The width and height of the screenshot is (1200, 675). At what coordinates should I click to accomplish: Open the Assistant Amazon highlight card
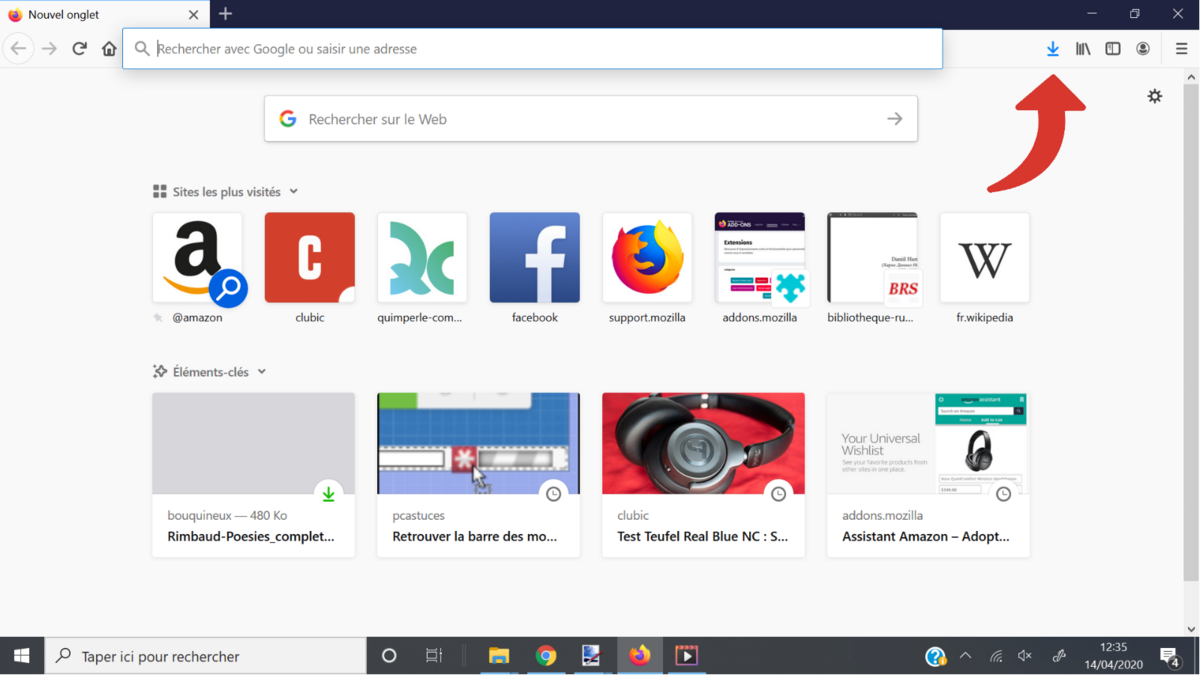tap(928, 475)
